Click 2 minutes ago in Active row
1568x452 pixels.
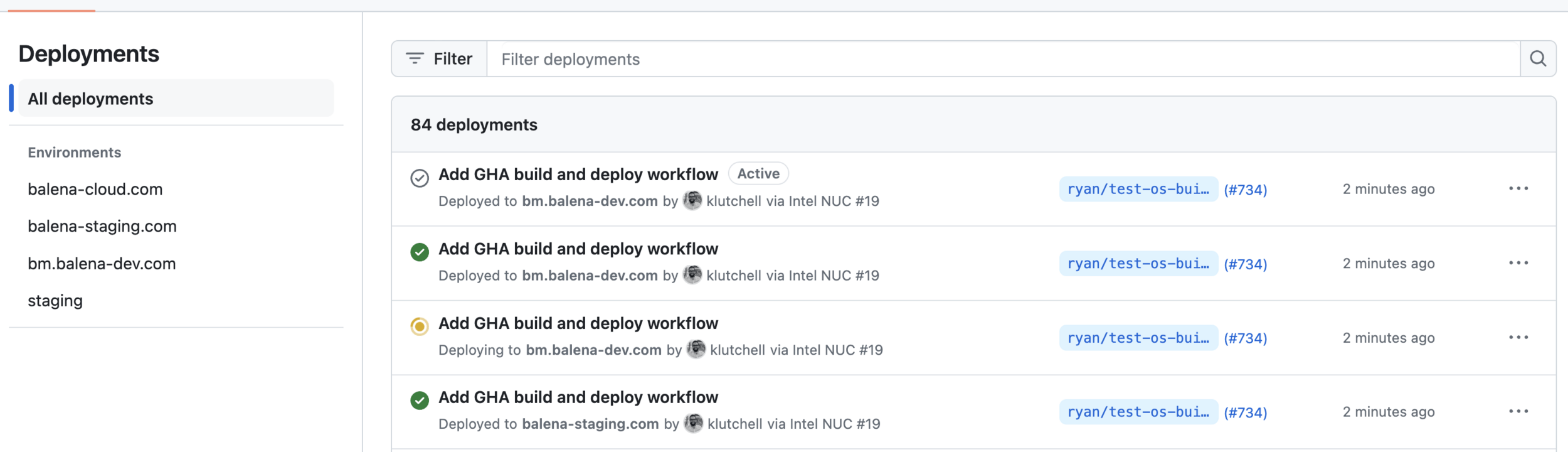point(1389,189)
